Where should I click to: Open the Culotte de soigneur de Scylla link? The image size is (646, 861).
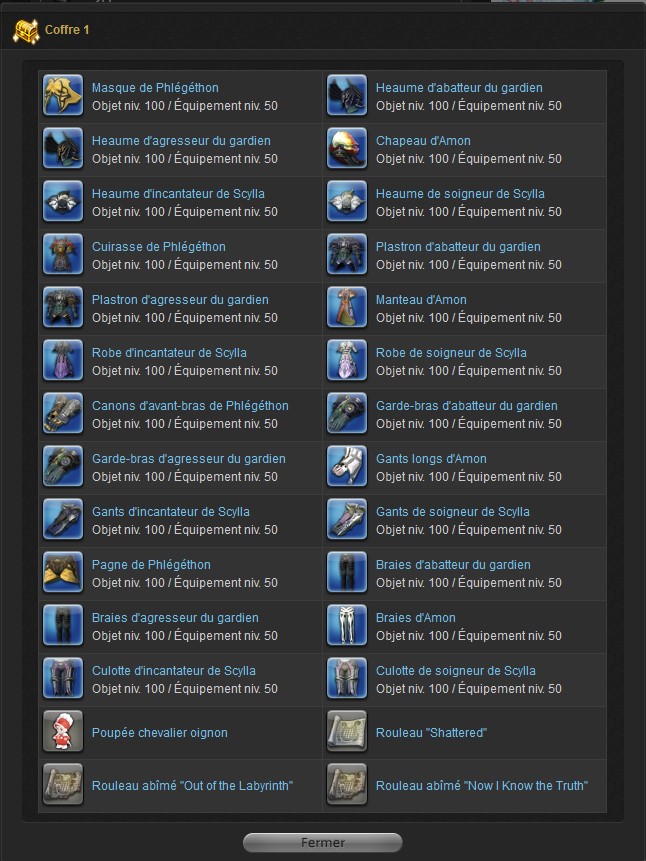[x=456, y=671]
